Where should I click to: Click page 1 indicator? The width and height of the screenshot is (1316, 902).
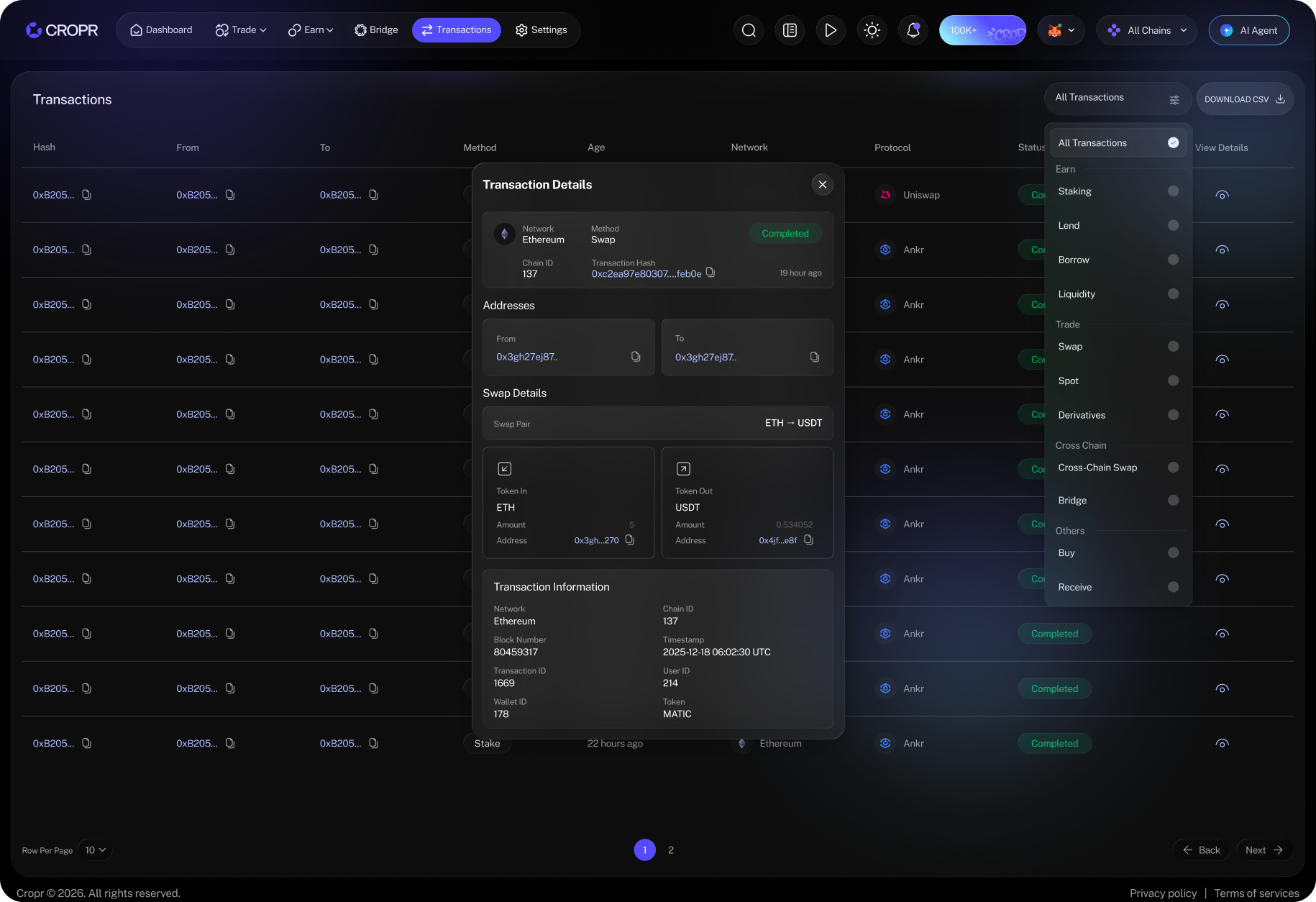pos(645,850)
